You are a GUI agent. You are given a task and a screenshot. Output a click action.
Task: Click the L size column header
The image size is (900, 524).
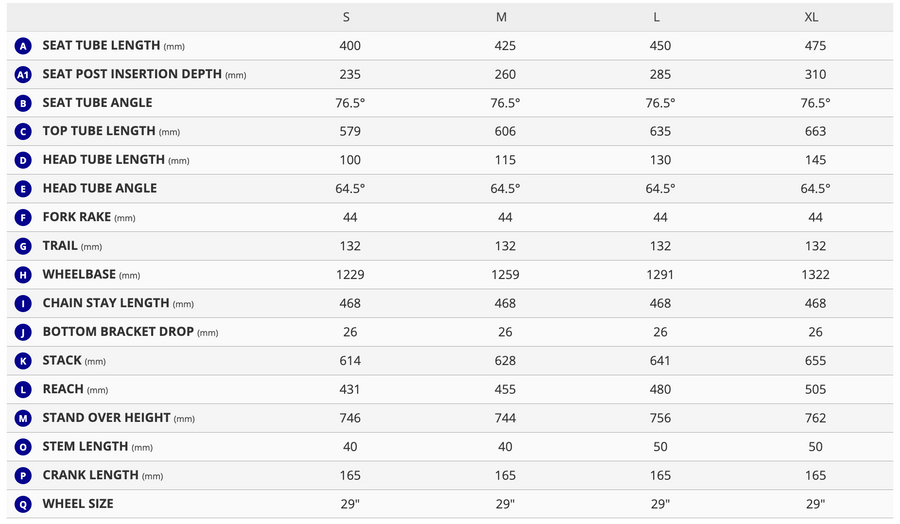click(656, 17)
